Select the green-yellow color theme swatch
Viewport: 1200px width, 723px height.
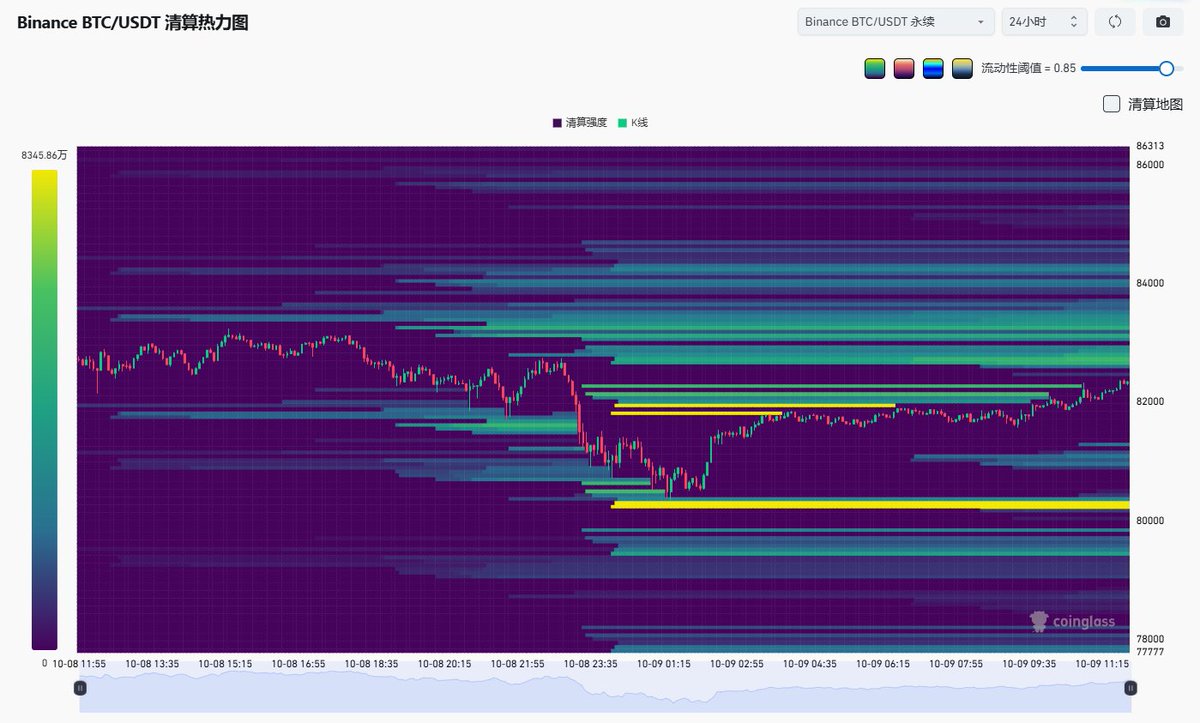pos(875,68)
